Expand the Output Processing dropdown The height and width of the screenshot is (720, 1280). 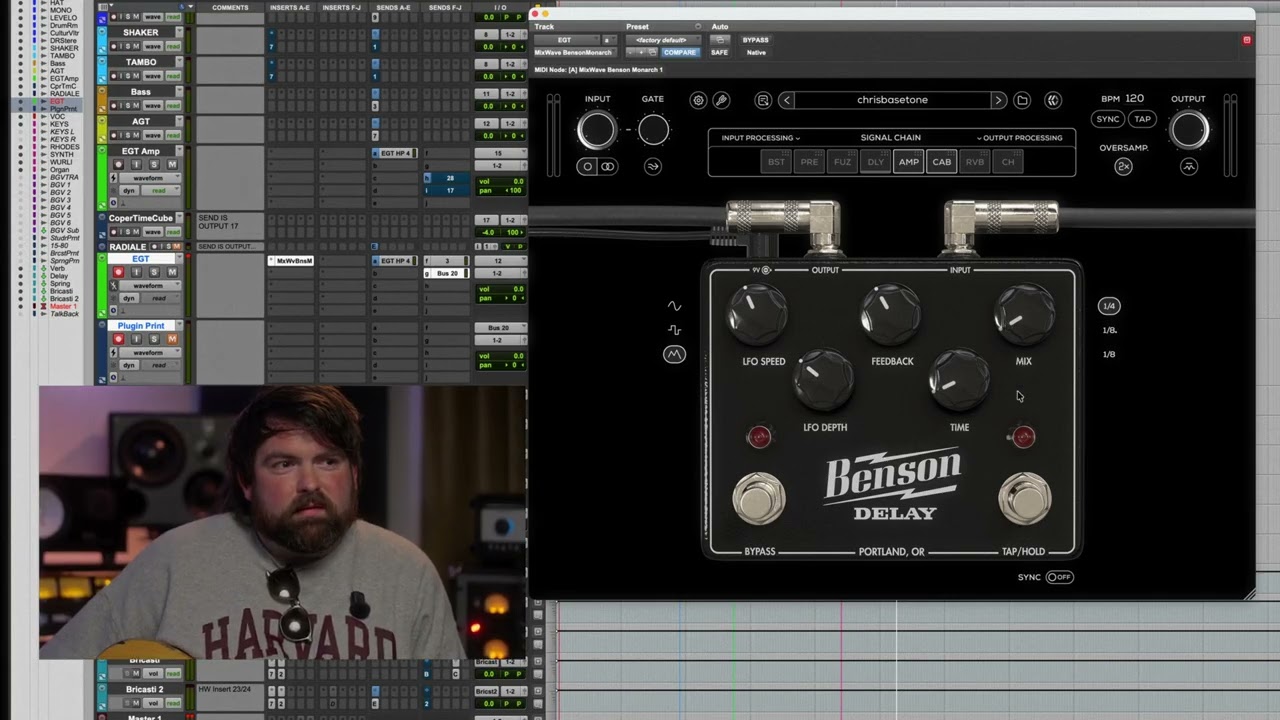1019,138
